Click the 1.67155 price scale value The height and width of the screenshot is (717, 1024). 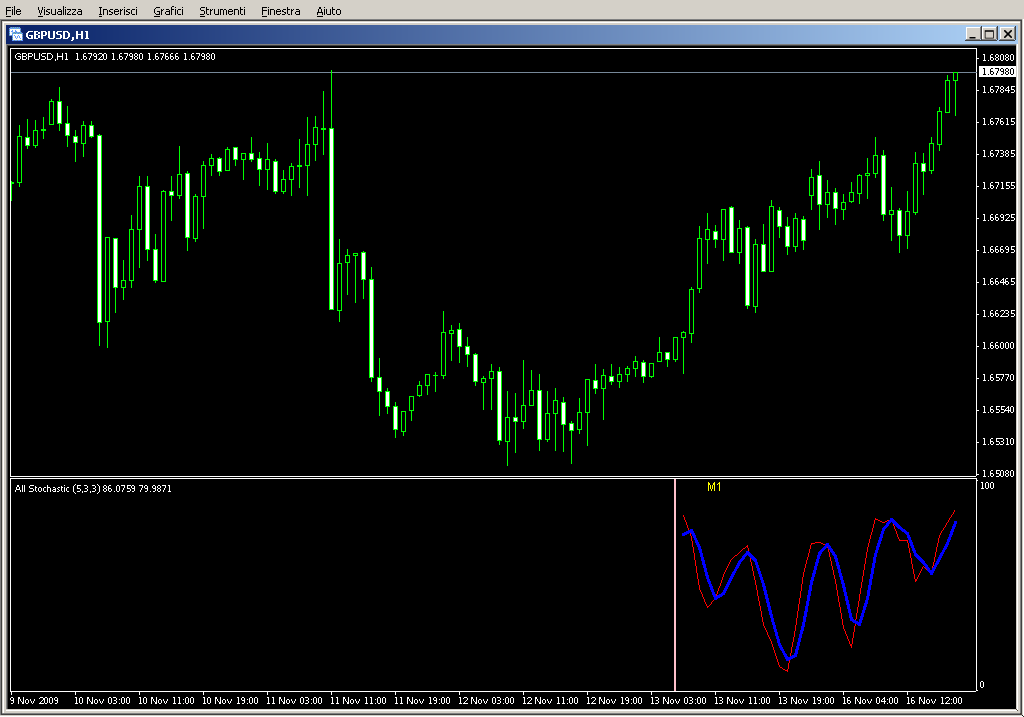[x=999, y=185]
